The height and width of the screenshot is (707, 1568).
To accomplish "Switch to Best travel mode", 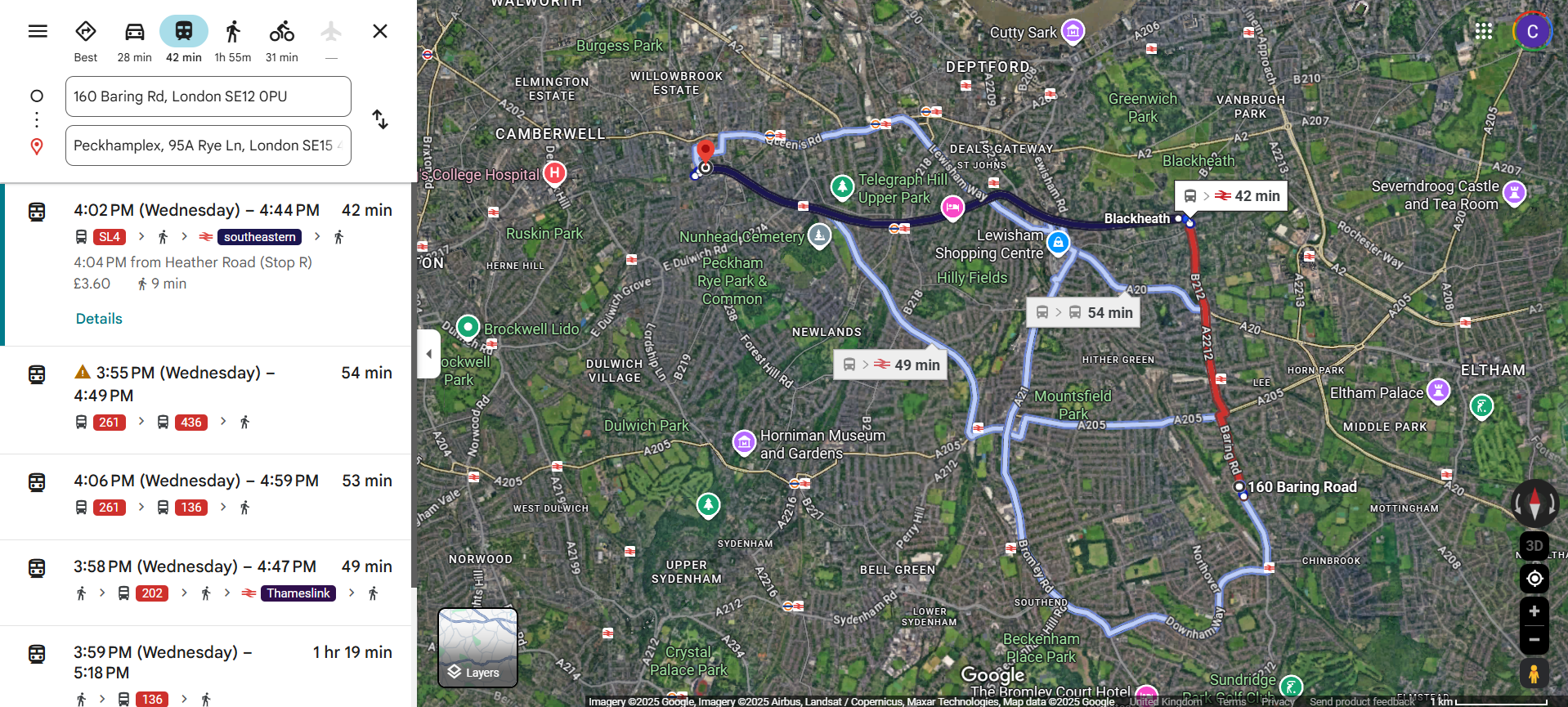I will pos(86,40).
